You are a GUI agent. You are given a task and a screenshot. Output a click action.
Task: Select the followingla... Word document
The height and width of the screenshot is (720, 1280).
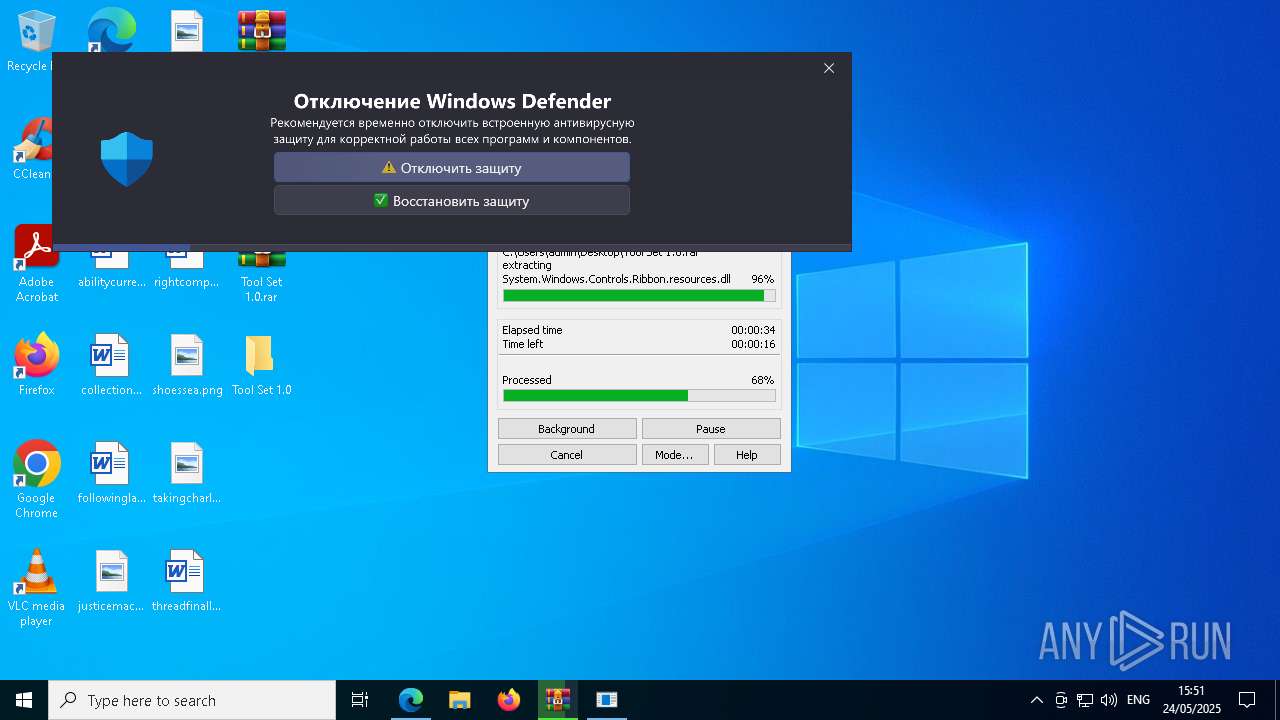(111, 473)
